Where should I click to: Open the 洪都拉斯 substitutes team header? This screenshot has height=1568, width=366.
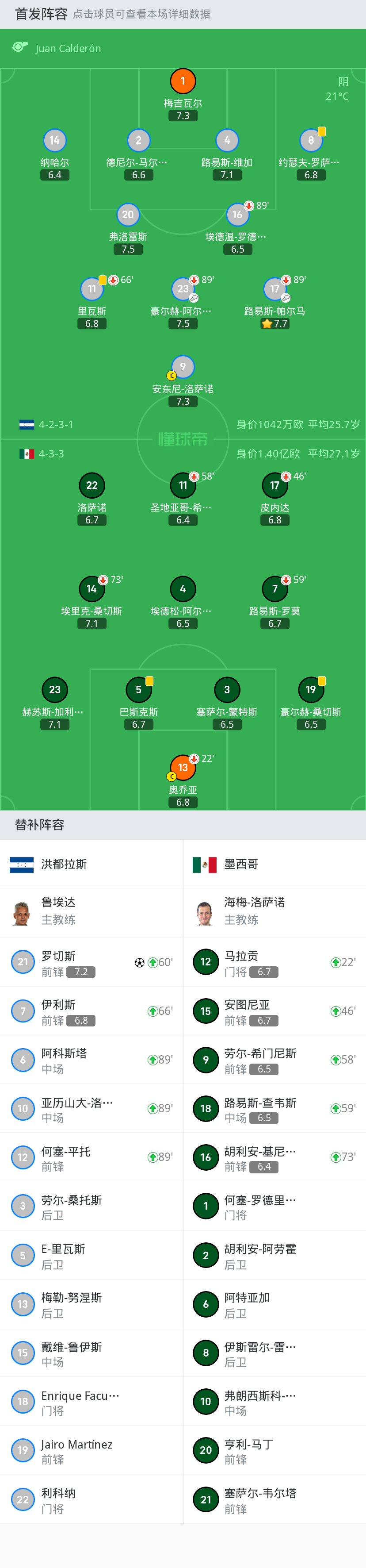click(x=91, y=864)
